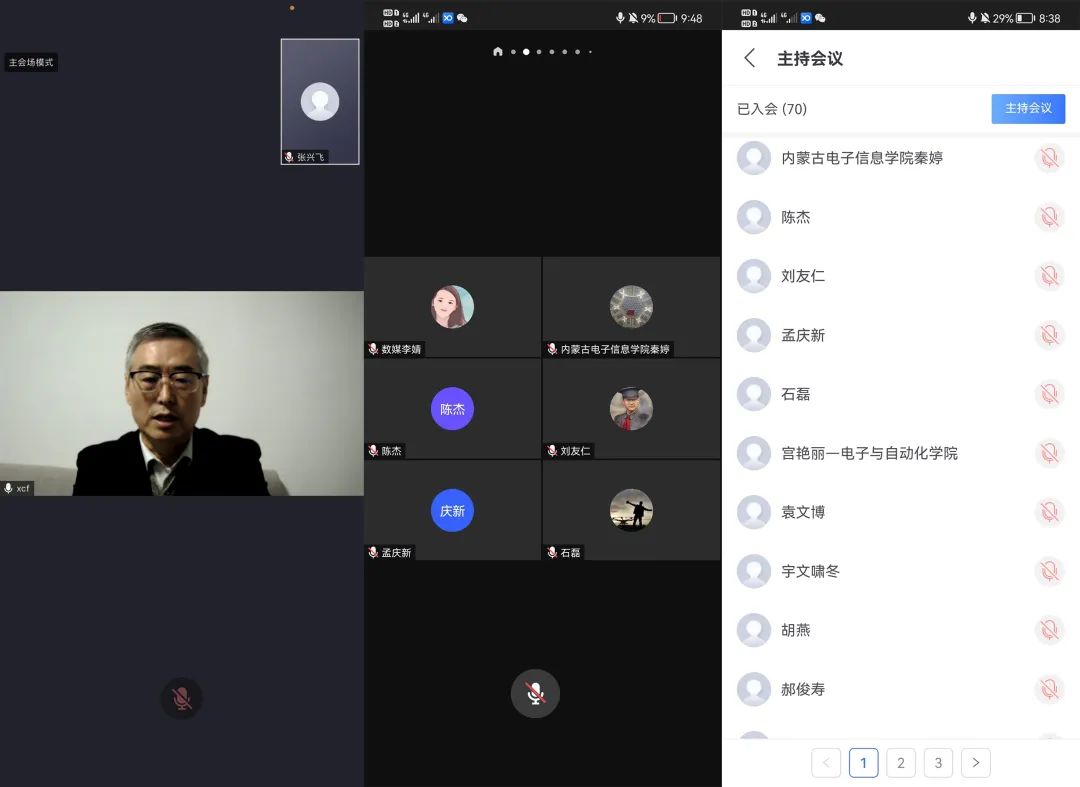Go to page 3 of participants
The image size is (1080, 787).
point(938,763)
